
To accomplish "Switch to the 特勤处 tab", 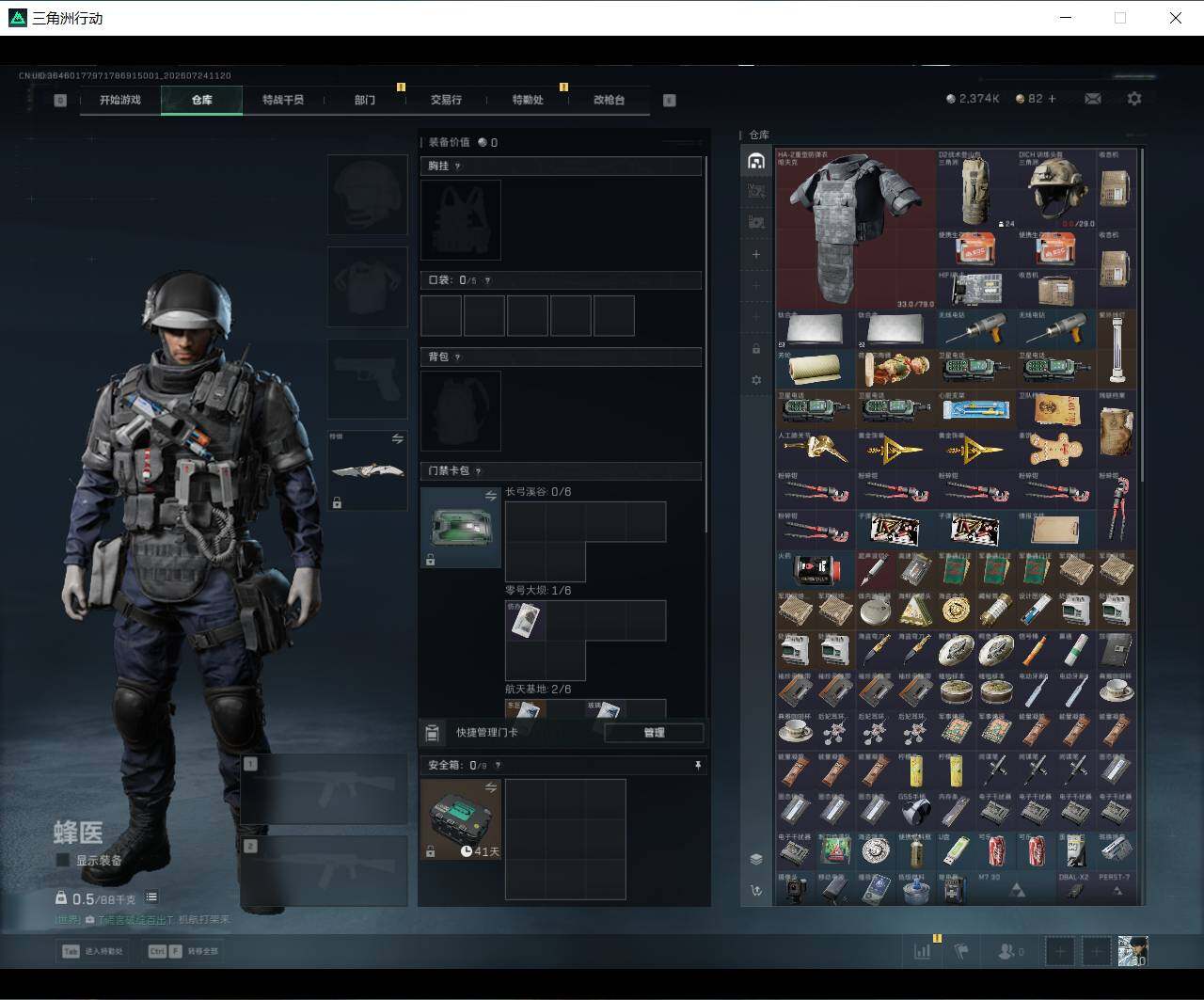I will tap(528, 100).
